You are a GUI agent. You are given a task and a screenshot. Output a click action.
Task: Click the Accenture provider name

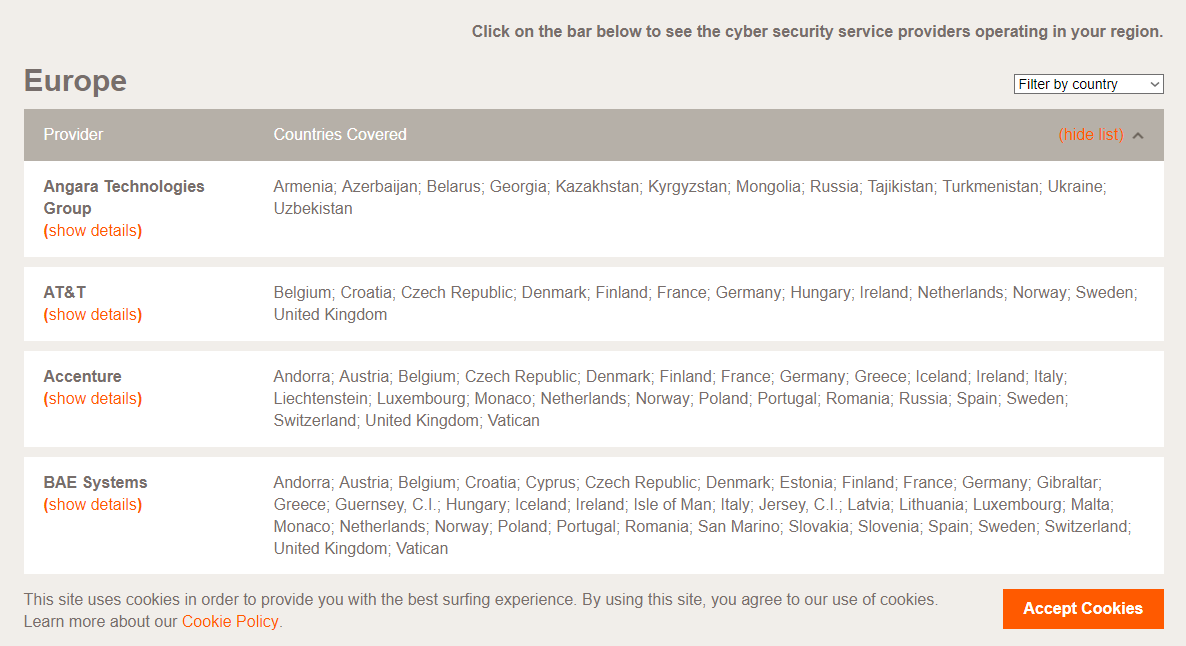click(82, 377)
